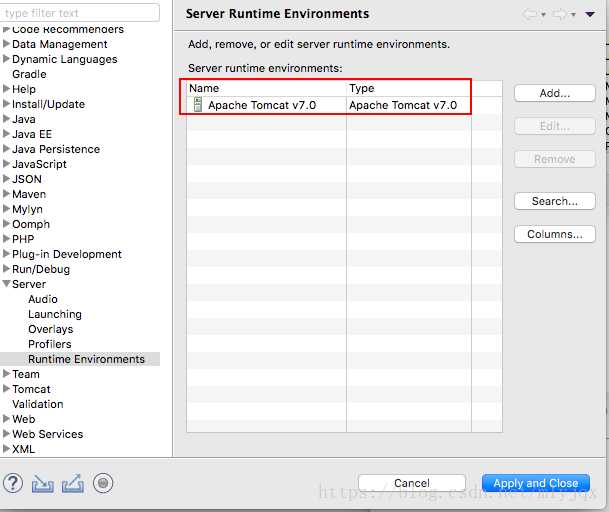
Task: Expand the Java EE node
Action: point(6,134)
